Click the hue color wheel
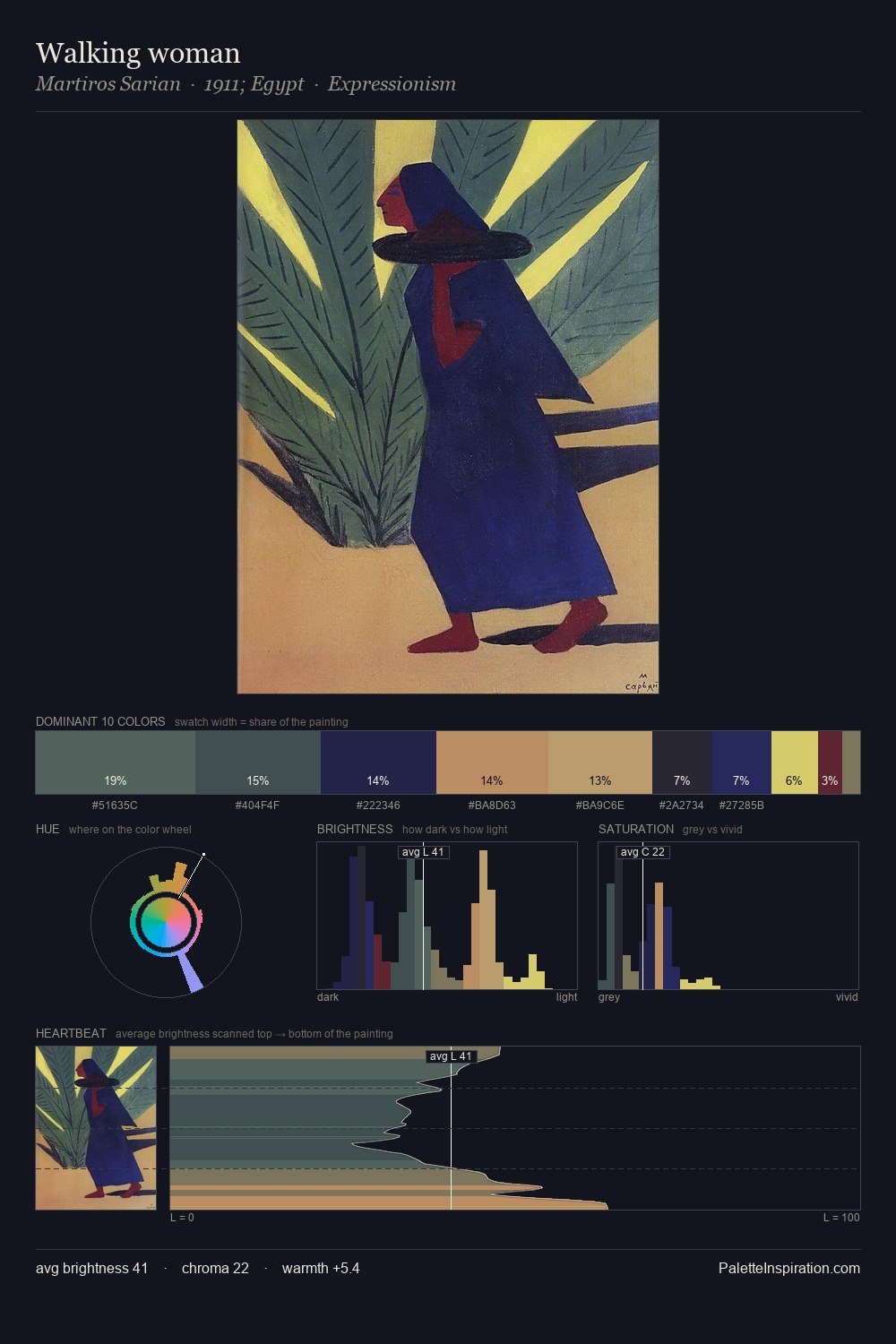The width and height of the screenshot is (896, 1344). point(166,922)
